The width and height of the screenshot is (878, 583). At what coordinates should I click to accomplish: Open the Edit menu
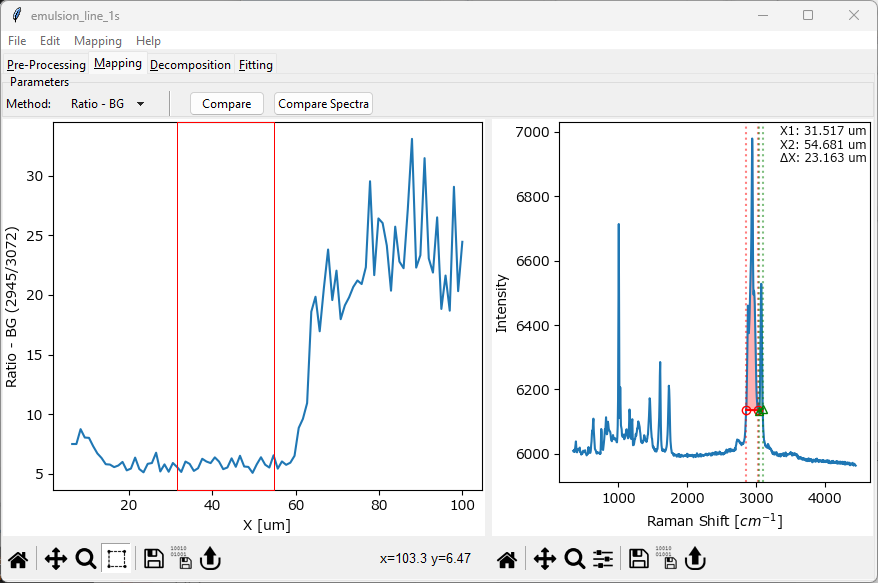click(50, 41)
